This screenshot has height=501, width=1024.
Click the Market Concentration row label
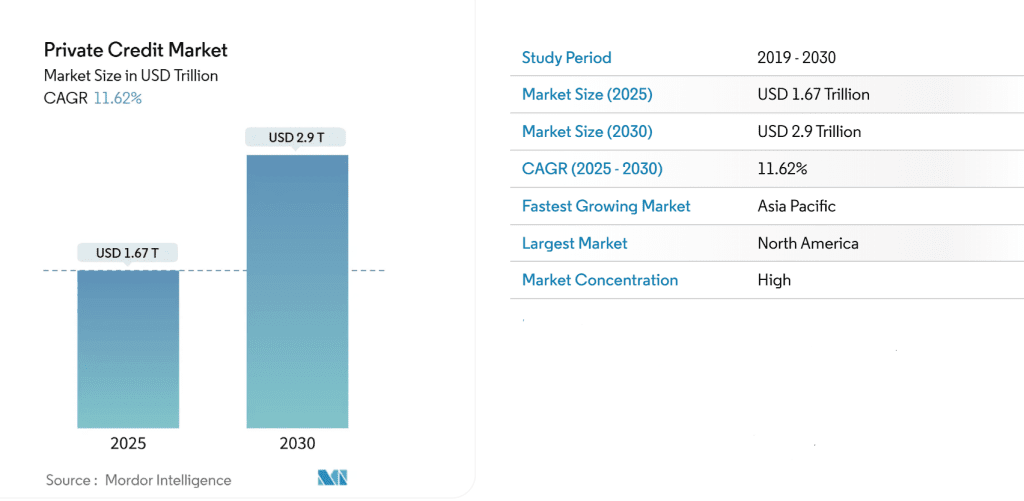coord(600,280)
